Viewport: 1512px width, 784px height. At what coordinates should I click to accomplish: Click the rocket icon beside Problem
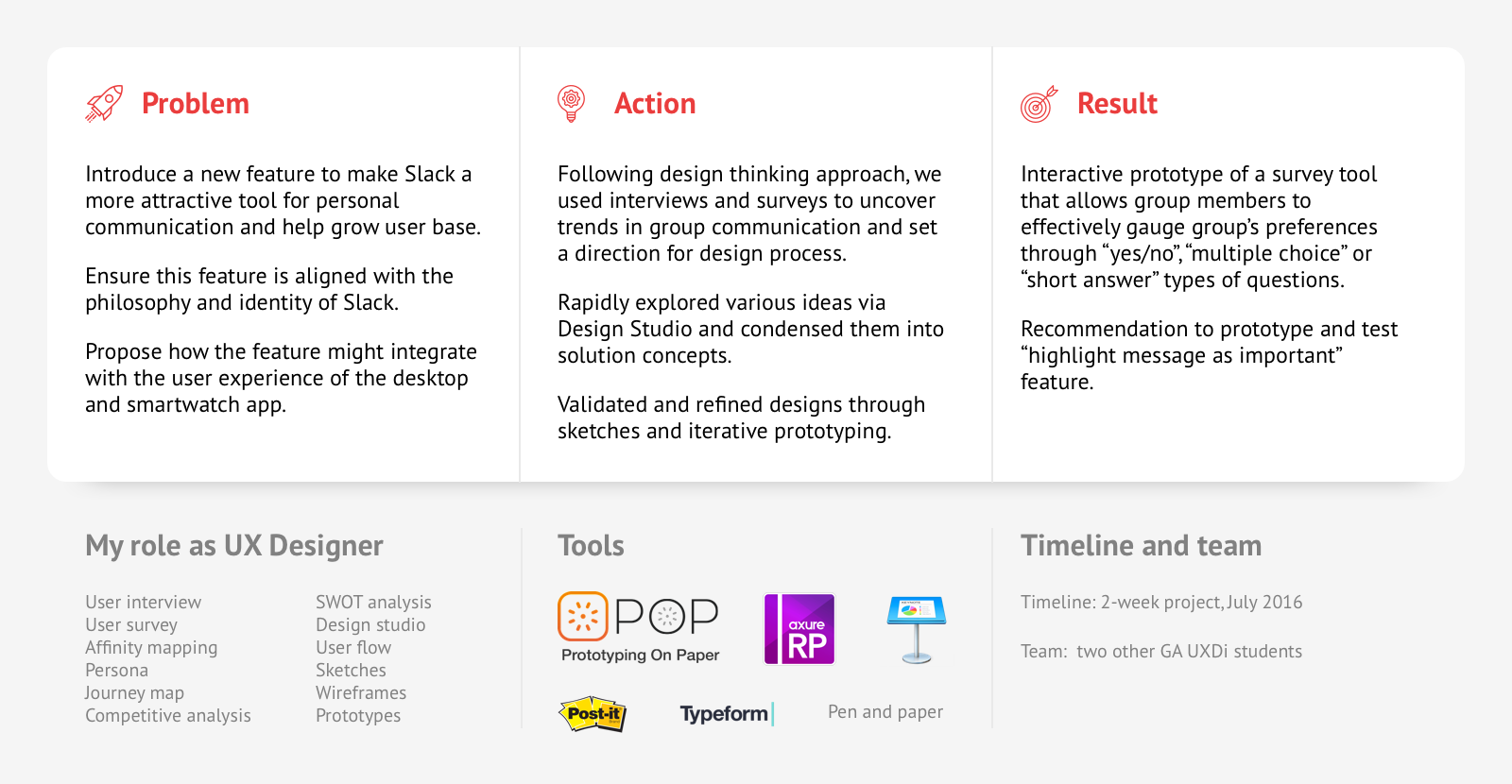click(104, 103)
